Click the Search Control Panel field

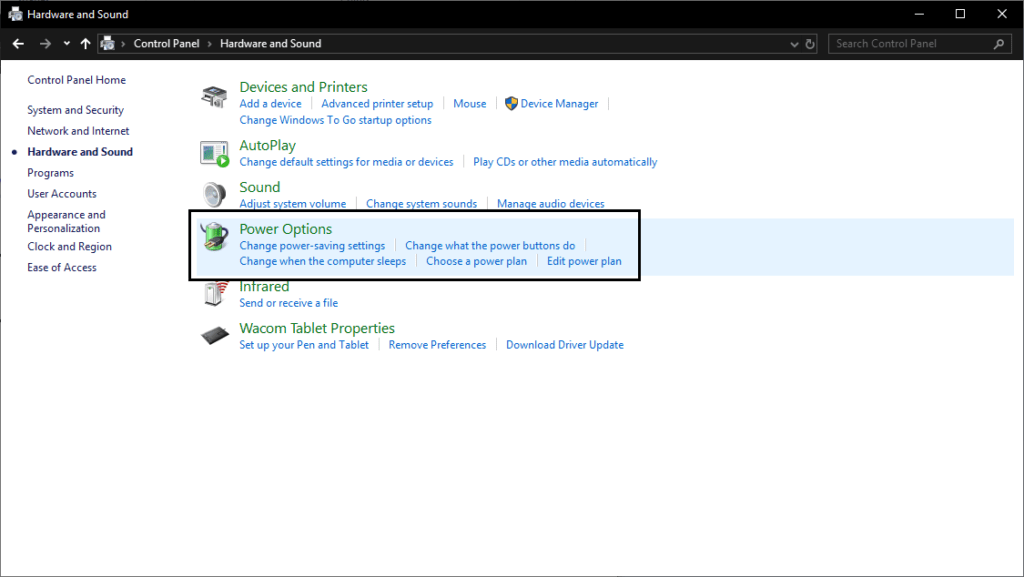(910, 44)
